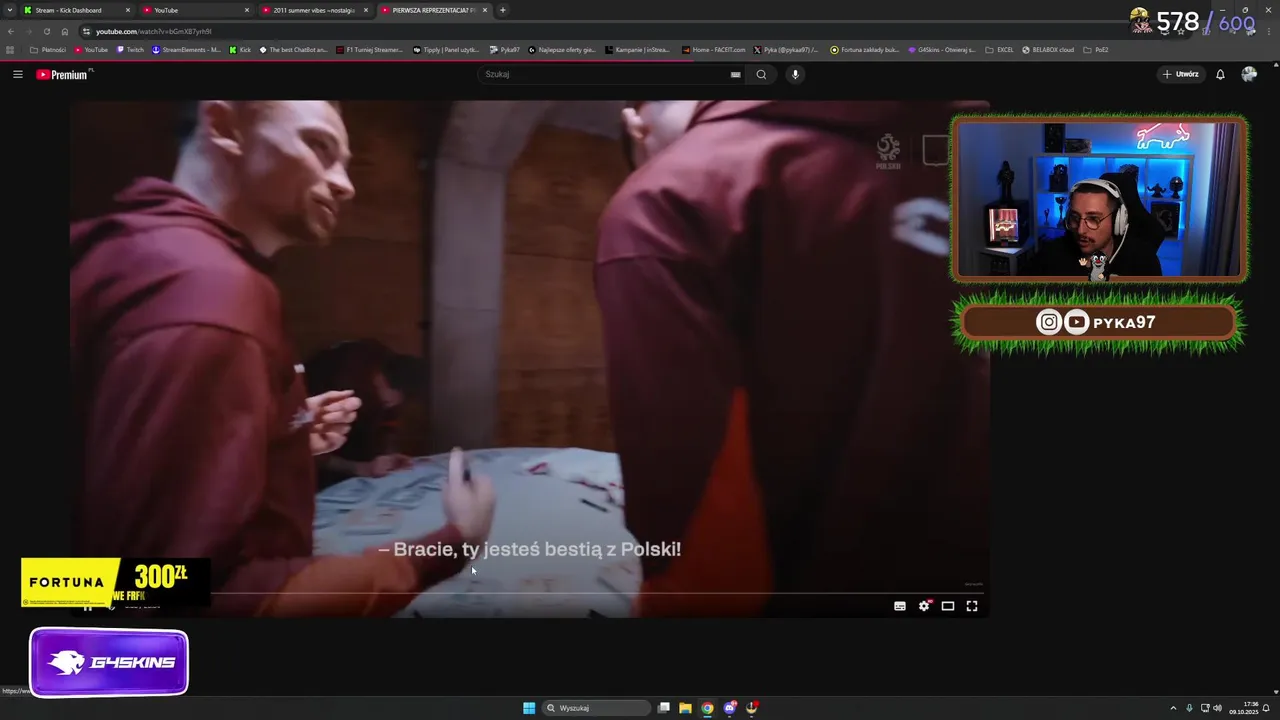Open the on-screen keyboard icon in search box
1280x720 pixels.
[x=735, y=74]
